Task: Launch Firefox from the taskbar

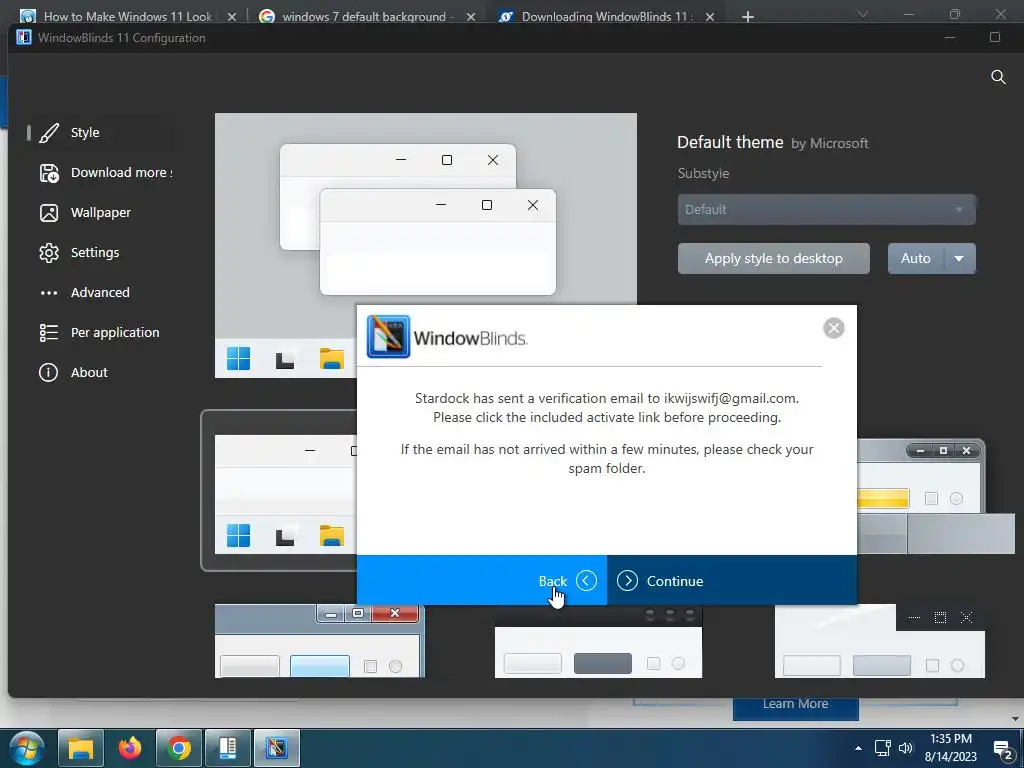Action: 129,748
